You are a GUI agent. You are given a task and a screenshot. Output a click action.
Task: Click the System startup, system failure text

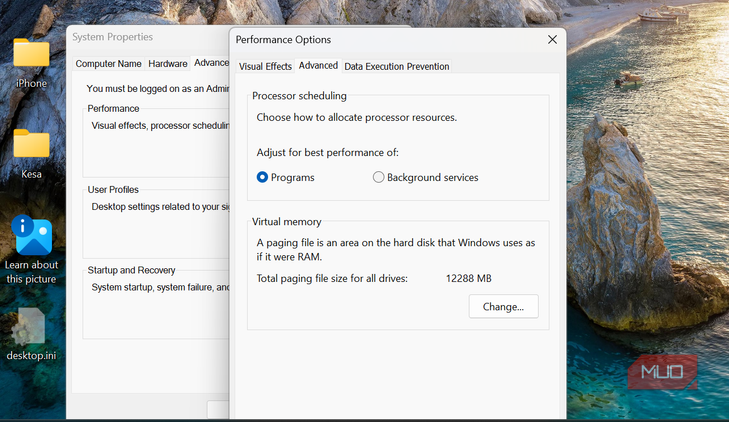tap(160, 287)
